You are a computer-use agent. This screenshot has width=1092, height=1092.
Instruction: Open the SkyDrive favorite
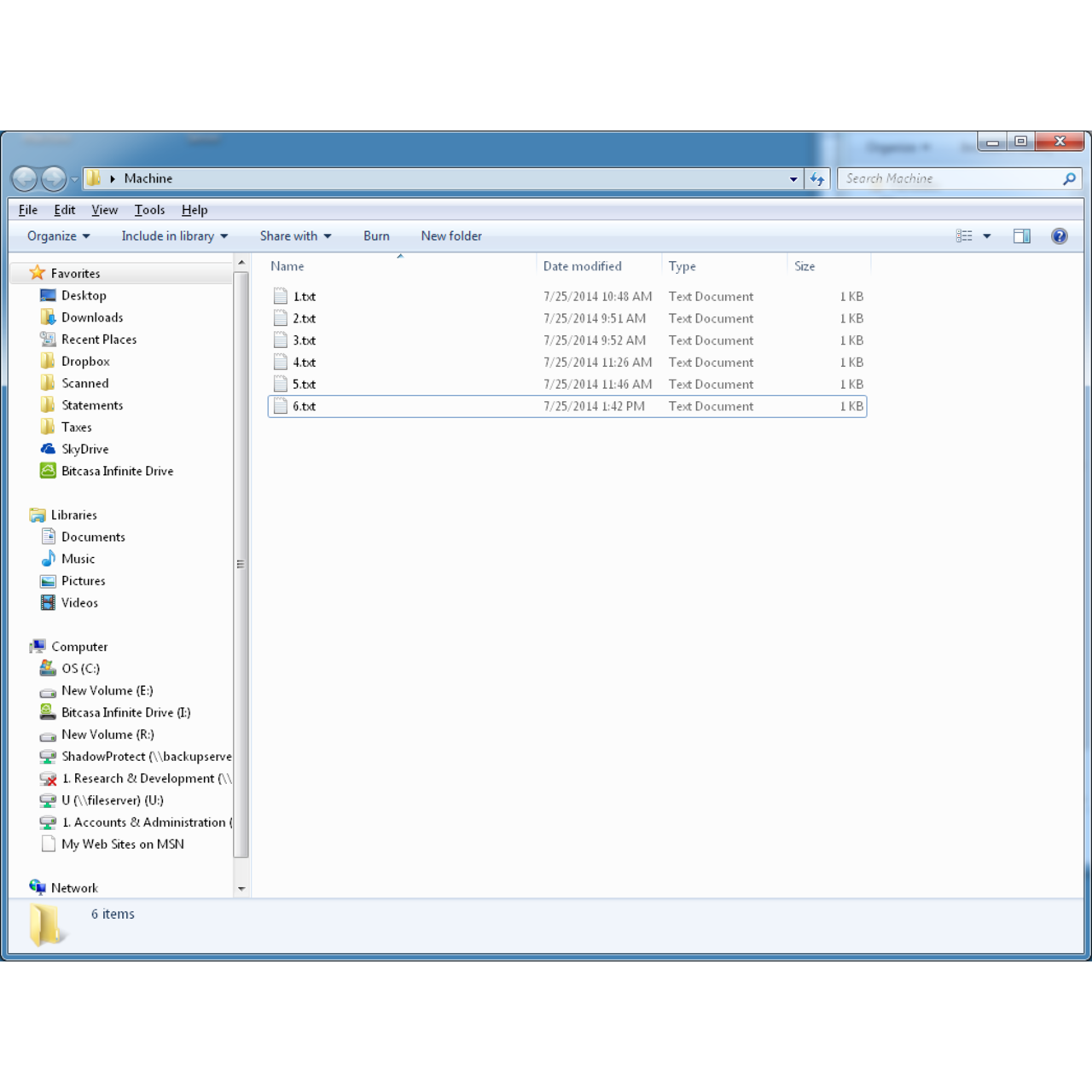click(84, 449)
